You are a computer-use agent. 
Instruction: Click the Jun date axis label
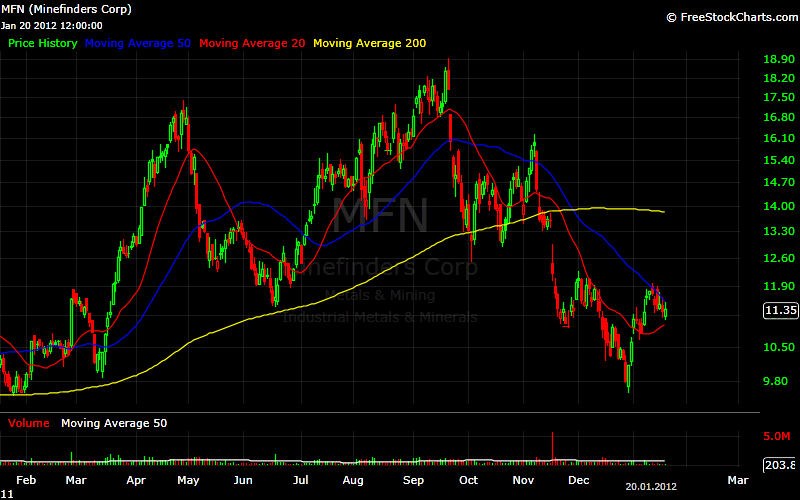pos(243,480)
